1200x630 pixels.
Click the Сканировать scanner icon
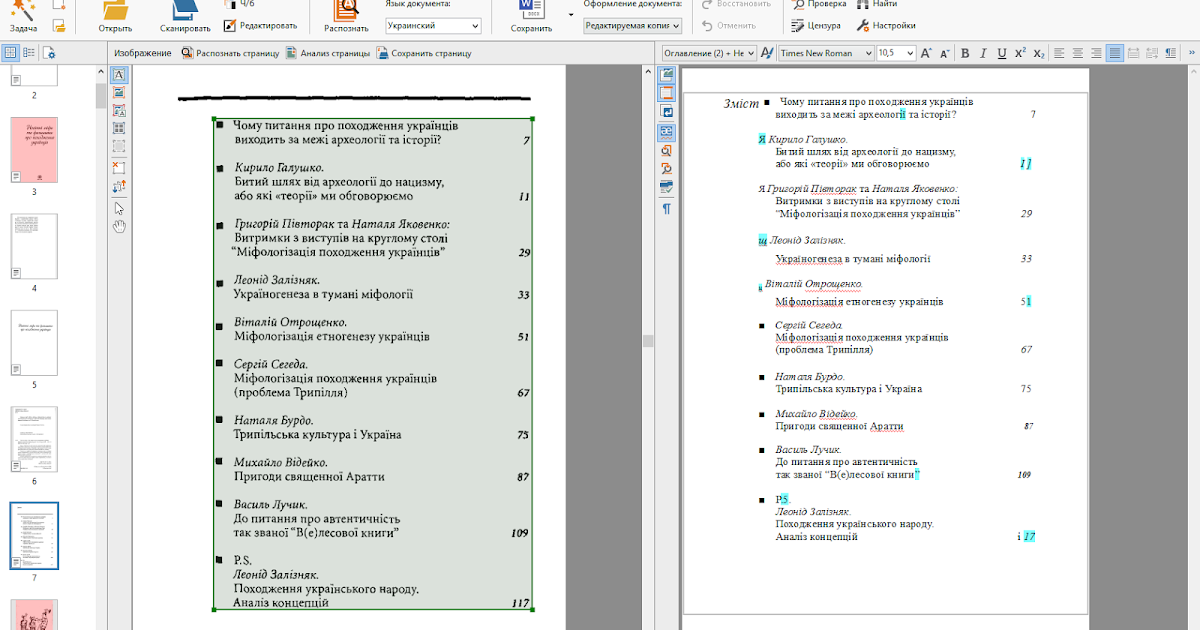click(x=184, y=8)
